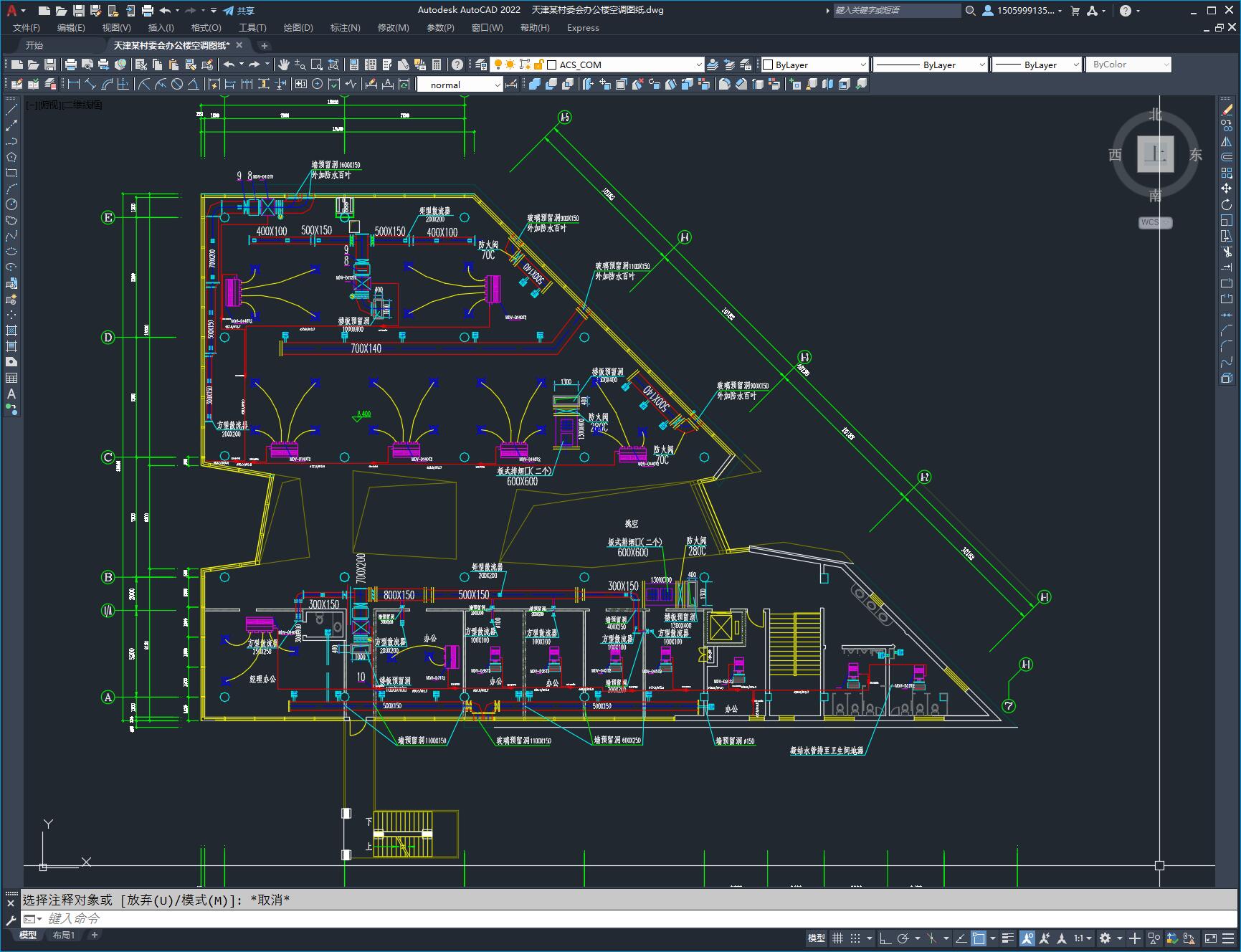Select the Rectangle draw tool
The width and height of the screenshot is (1241, 952).
(11, 173)
